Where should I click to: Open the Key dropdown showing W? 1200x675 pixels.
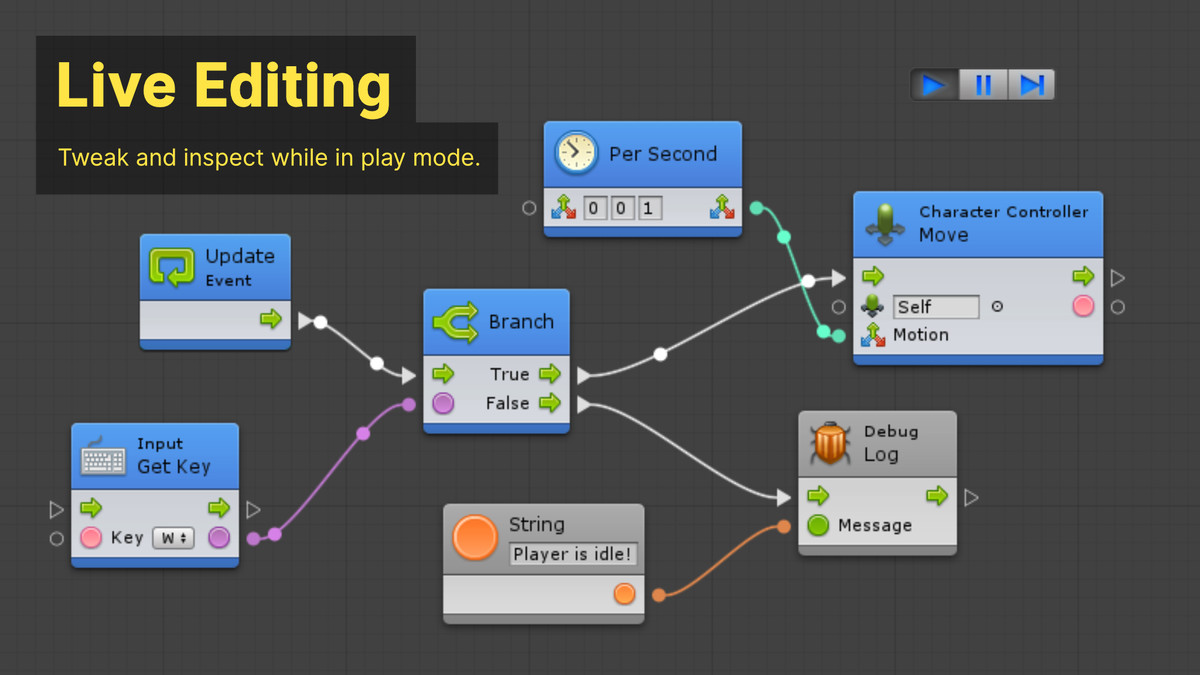[x=173, y=538]
